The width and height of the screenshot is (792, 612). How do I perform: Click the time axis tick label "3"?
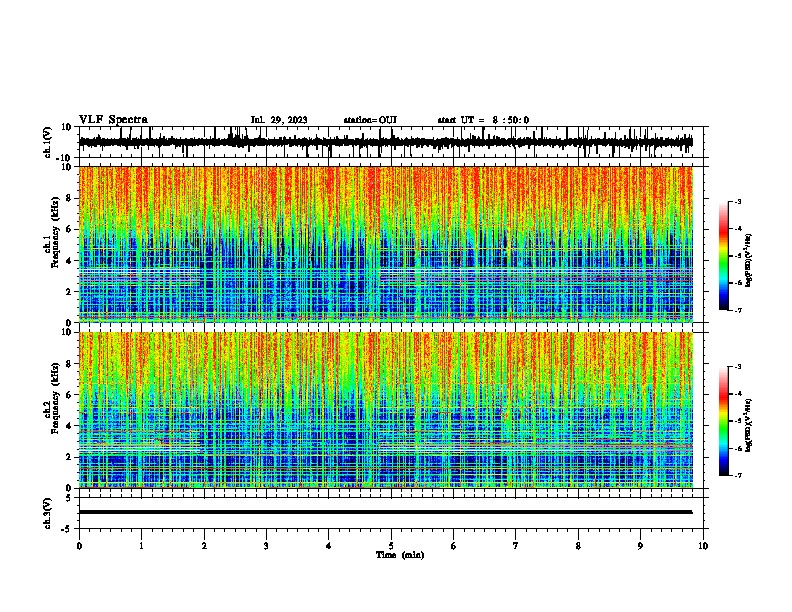(x=266, y=546)
